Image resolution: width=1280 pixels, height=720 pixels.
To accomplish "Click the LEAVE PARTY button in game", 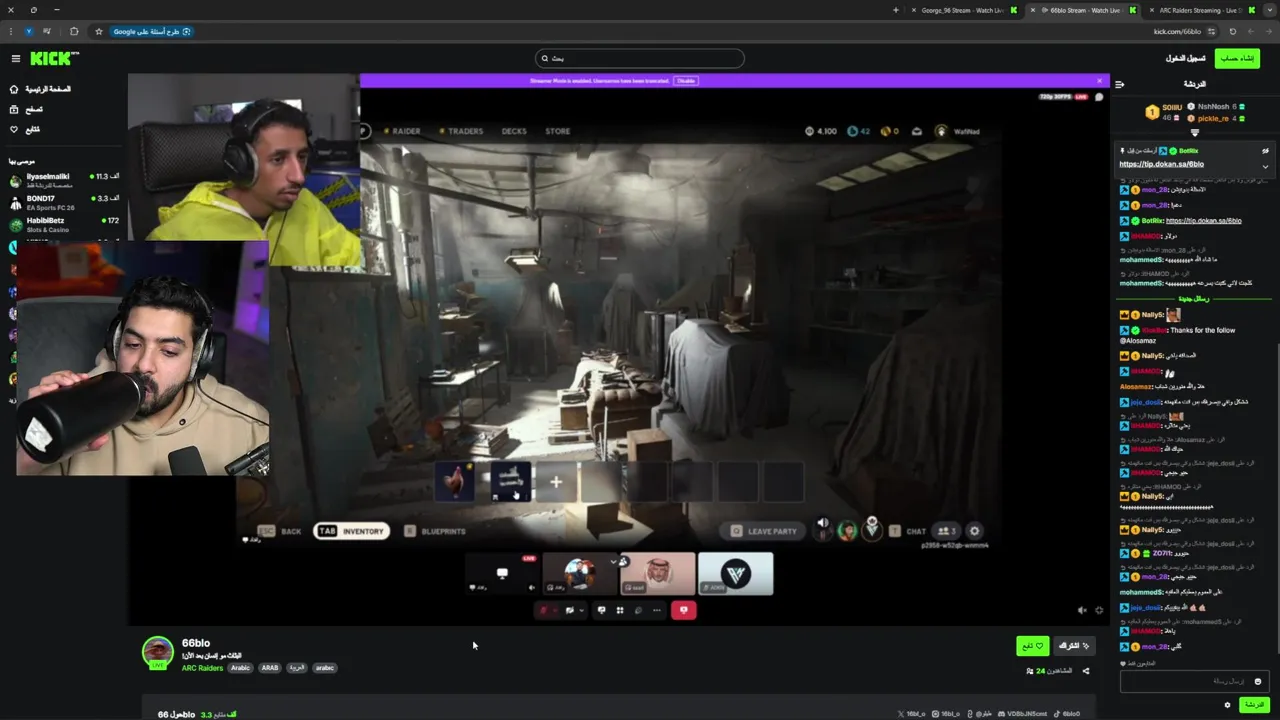I will pos(764,531).
